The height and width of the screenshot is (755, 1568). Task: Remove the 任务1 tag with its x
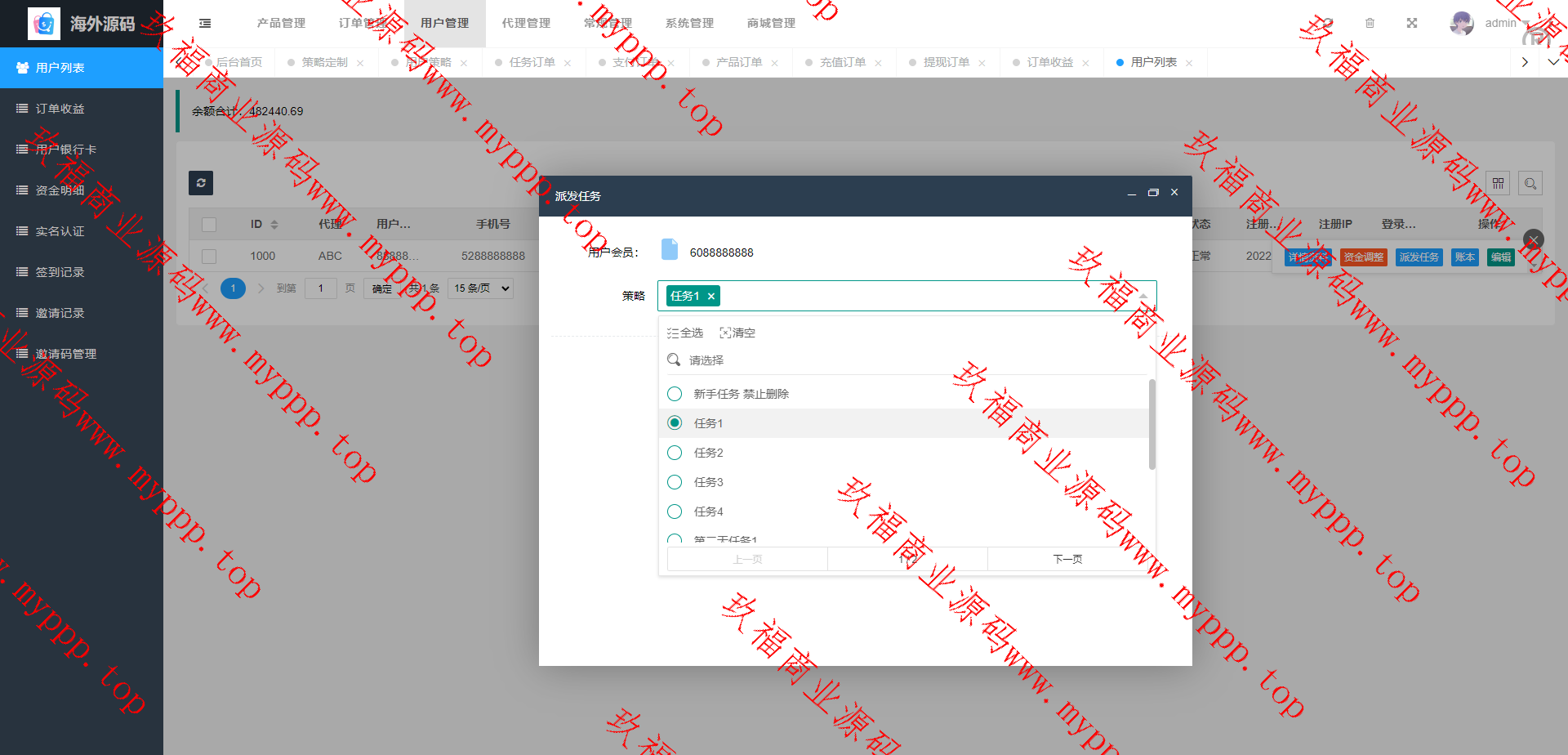click(711, 297)
